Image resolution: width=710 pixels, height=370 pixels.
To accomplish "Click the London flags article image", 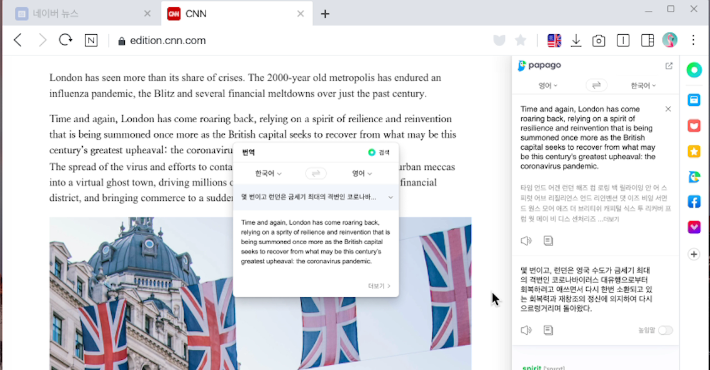I will point(260,293).
